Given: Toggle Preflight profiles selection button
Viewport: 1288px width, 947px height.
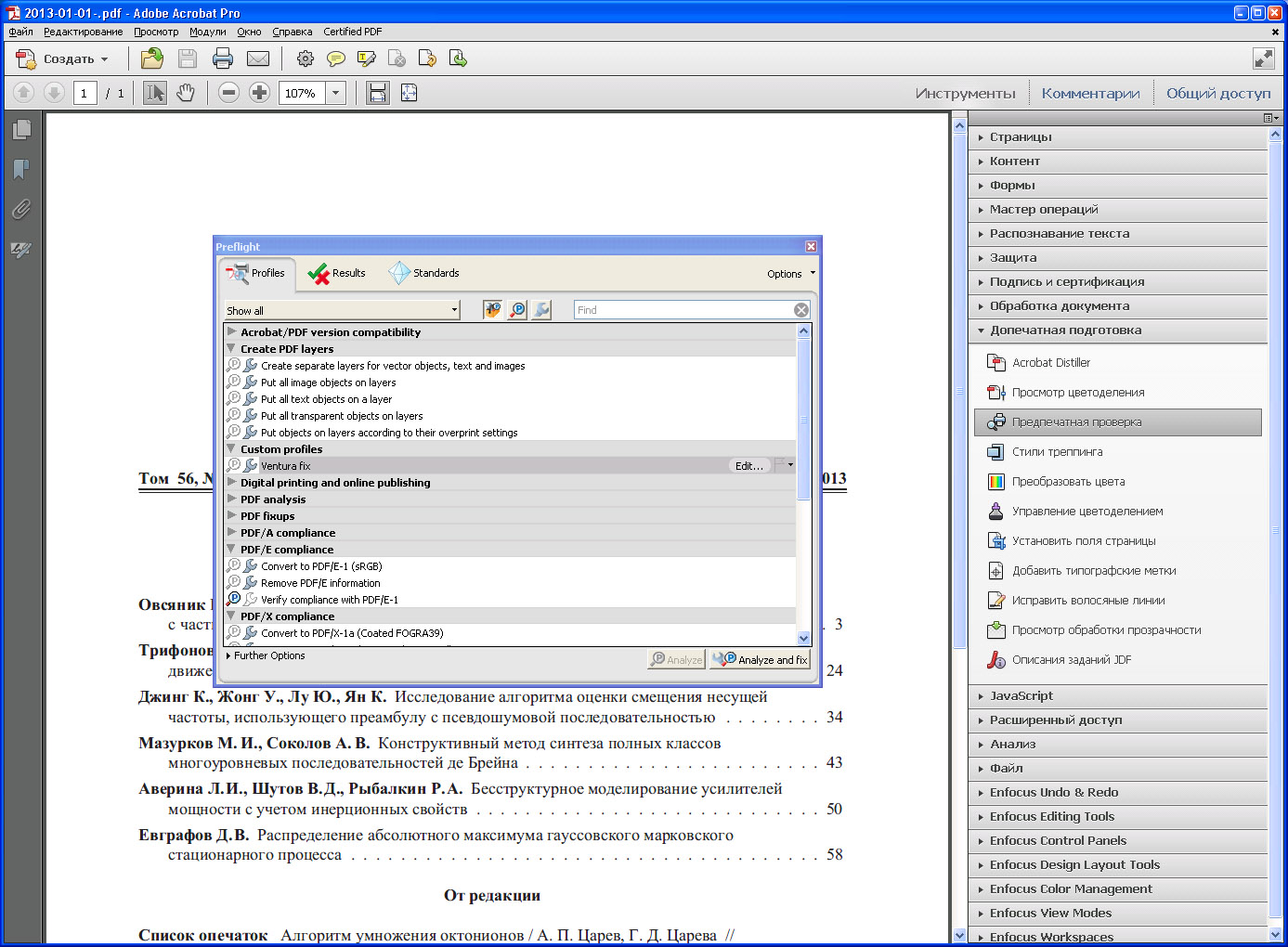Looking at the screenshot, I should [492, 310].
